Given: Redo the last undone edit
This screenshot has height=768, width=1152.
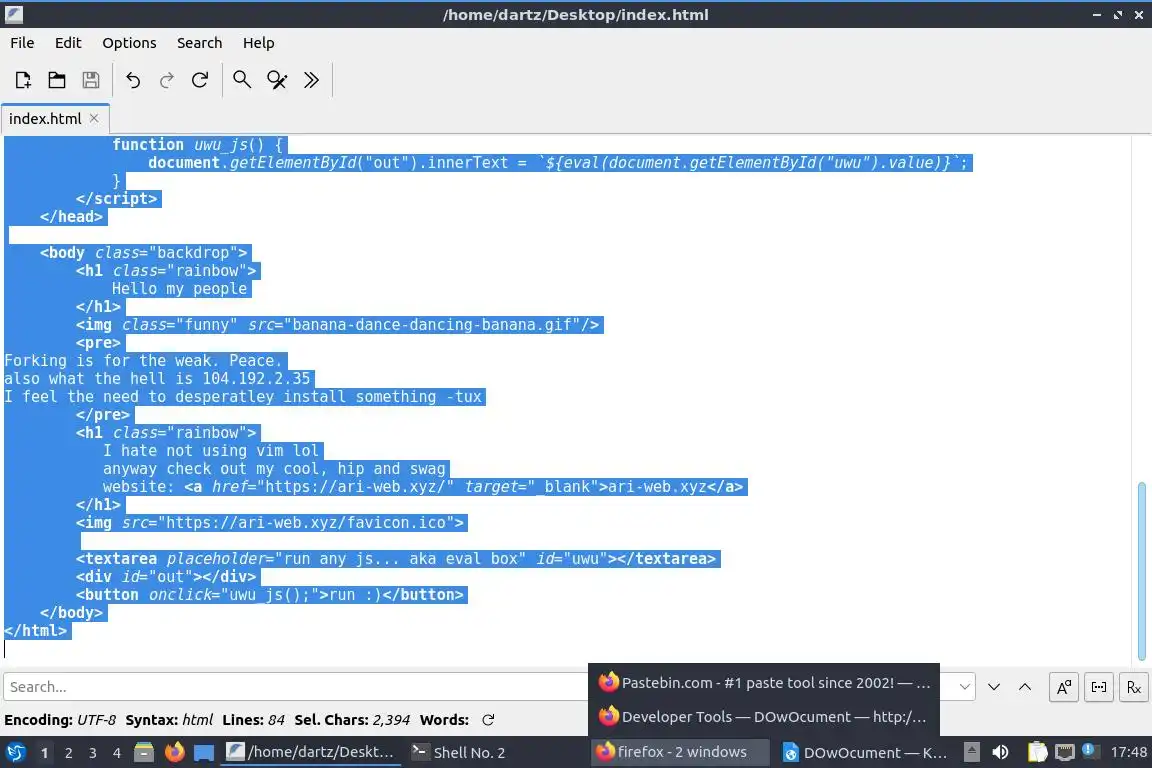Looking at the screenshot, I should [167, 79].
